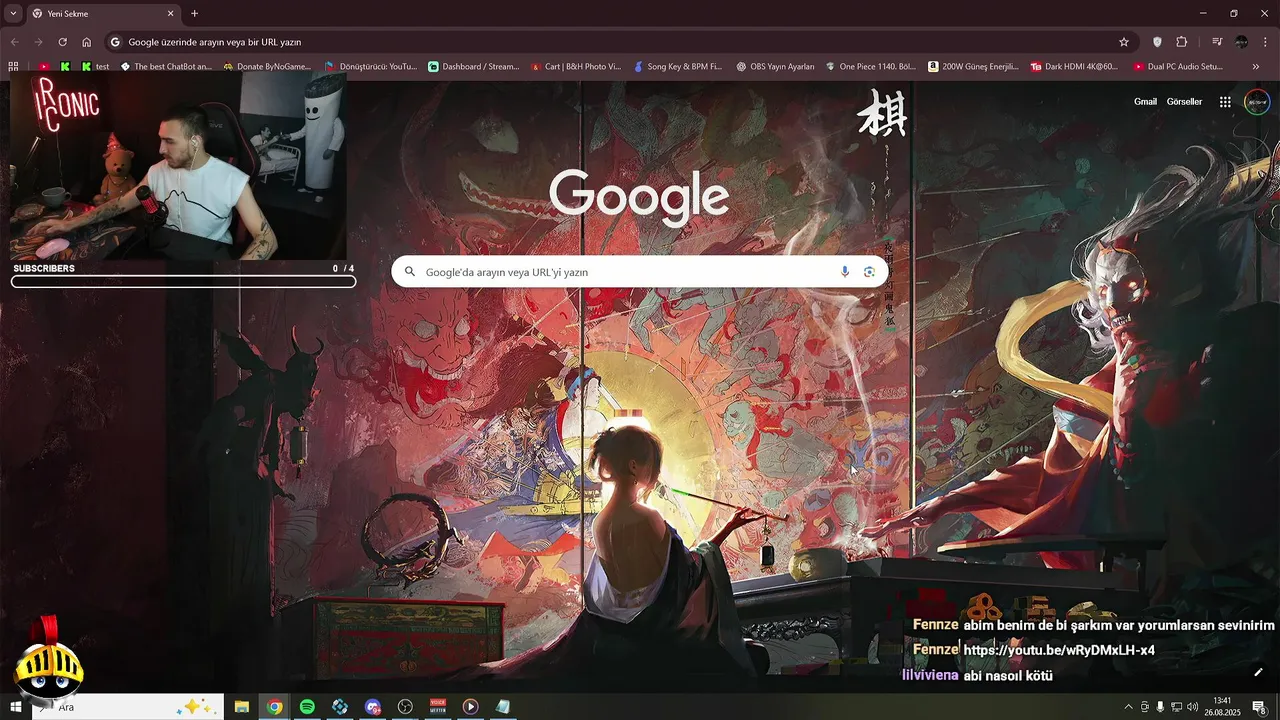
Task: Open Spotify from the taskbar
Action: point(307,707)
